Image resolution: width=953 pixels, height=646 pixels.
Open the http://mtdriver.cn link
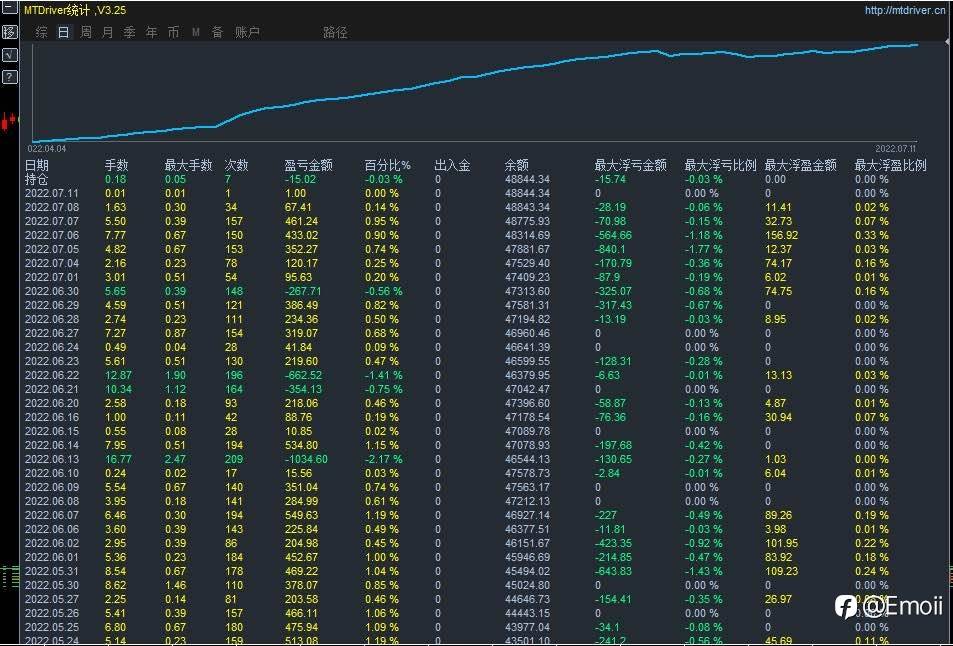tap(905, 10)
